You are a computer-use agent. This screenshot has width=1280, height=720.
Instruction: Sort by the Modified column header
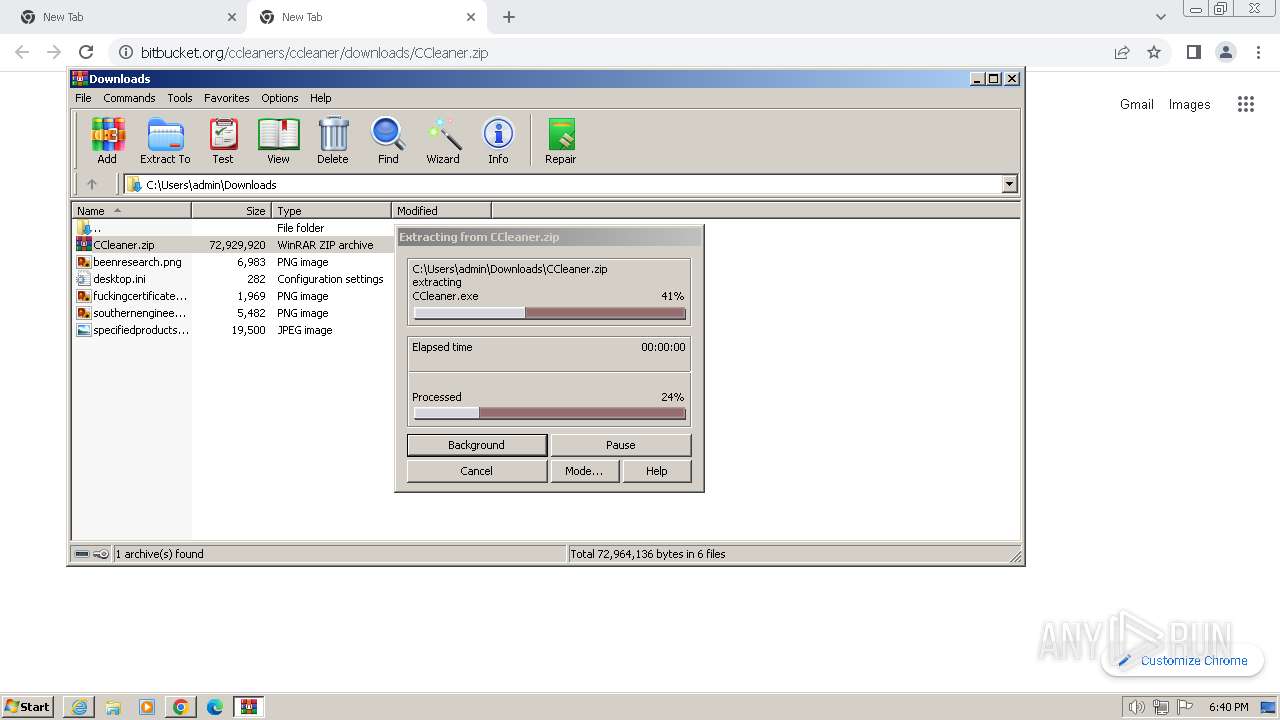click(x=441, y=210)
